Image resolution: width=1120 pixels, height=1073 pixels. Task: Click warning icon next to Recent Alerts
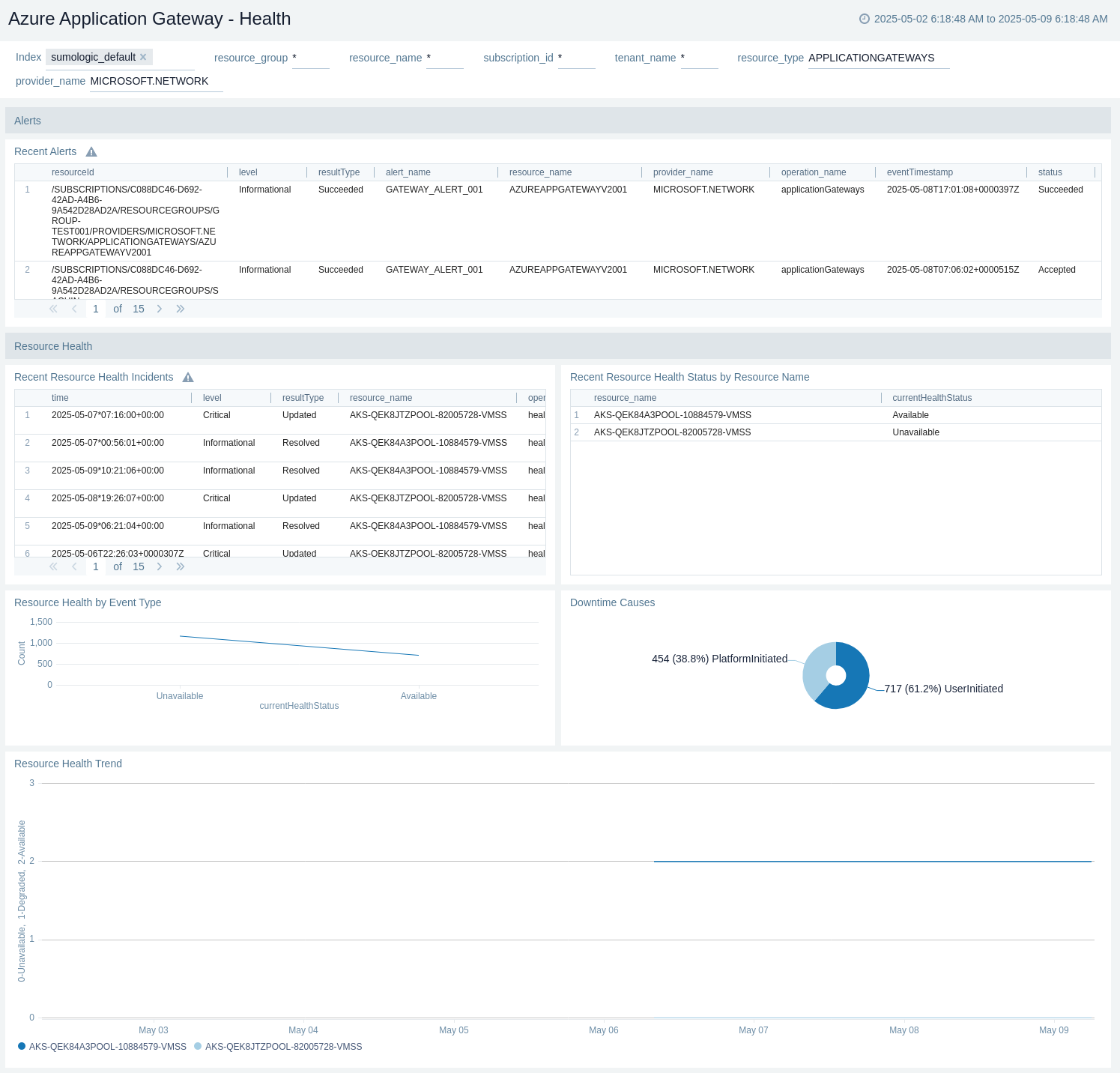(x=91, y=152)
